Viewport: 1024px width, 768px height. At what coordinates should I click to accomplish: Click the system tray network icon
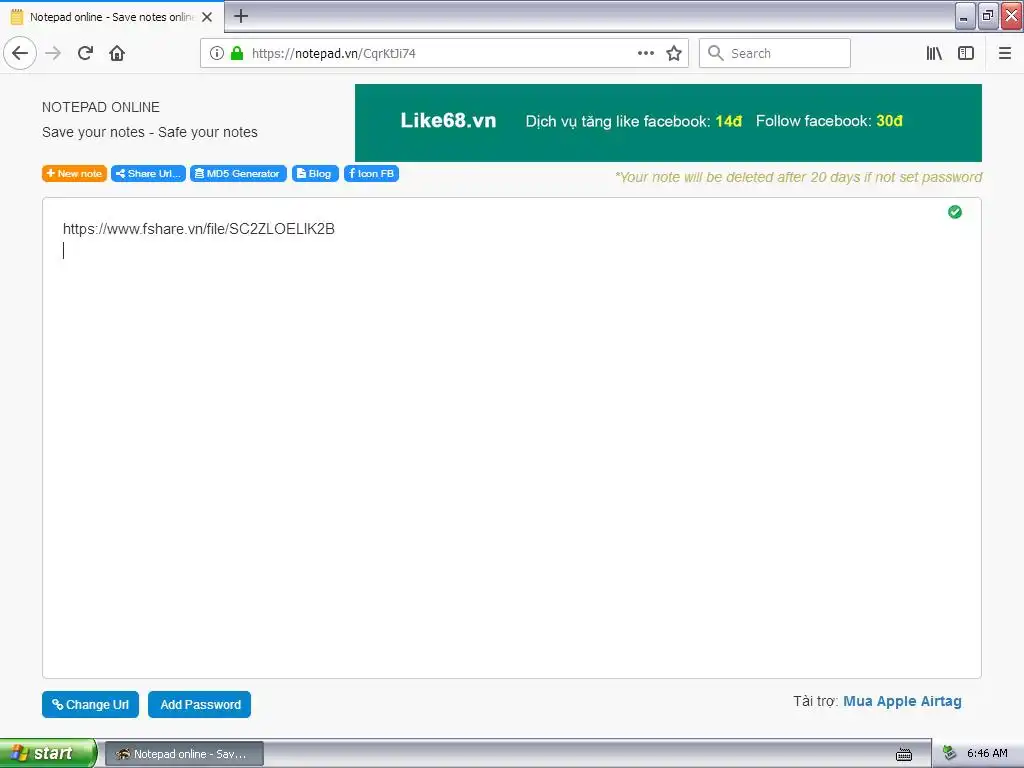(950, 754)
